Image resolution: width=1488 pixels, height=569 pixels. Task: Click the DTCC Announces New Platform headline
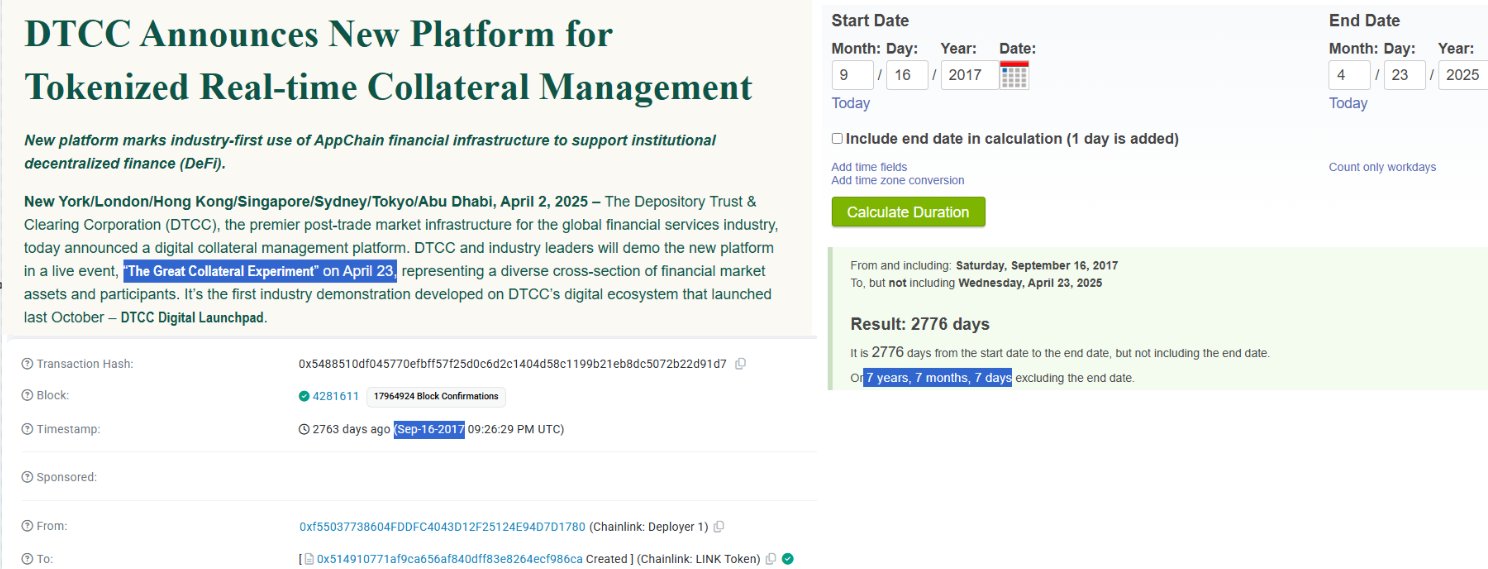click(388, 61)
